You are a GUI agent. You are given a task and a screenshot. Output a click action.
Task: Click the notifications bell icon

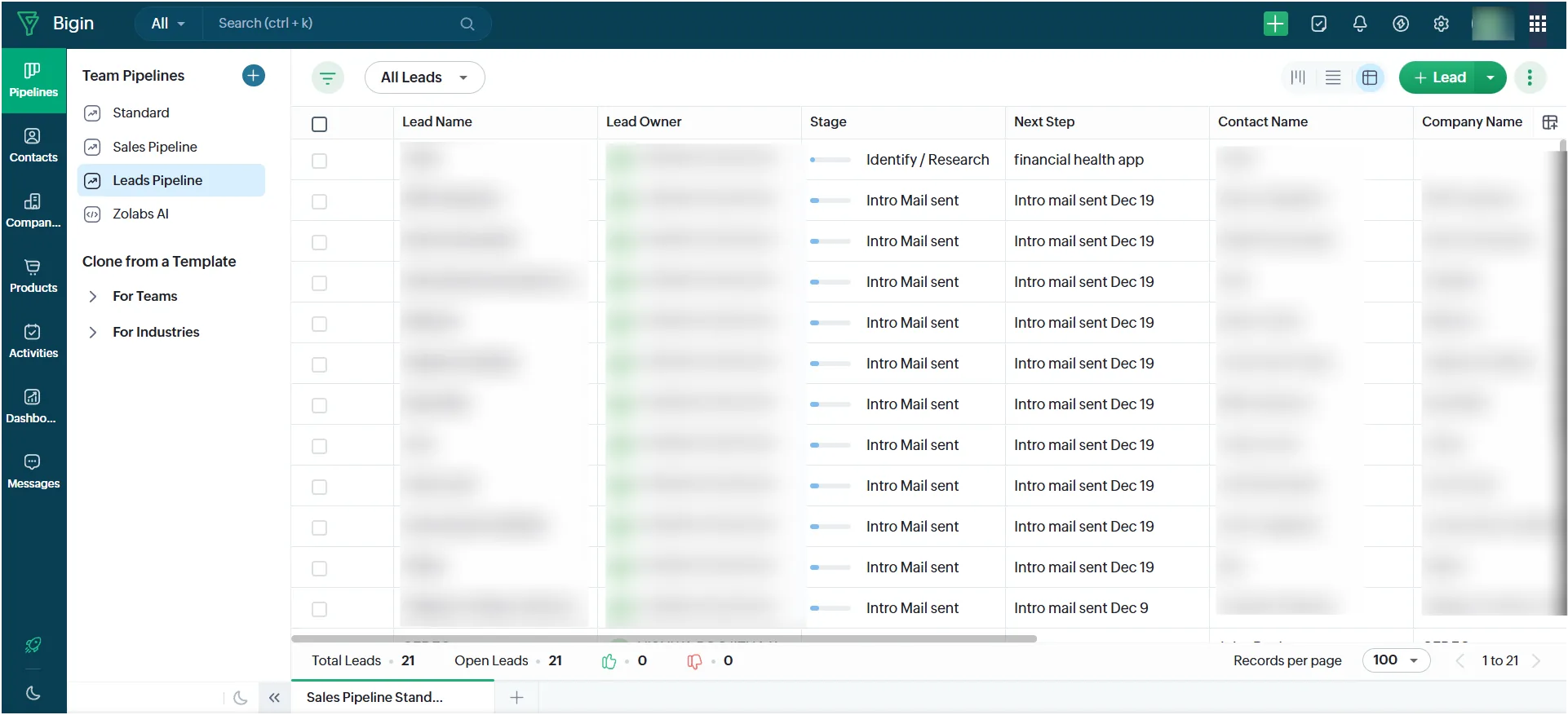1359,24
